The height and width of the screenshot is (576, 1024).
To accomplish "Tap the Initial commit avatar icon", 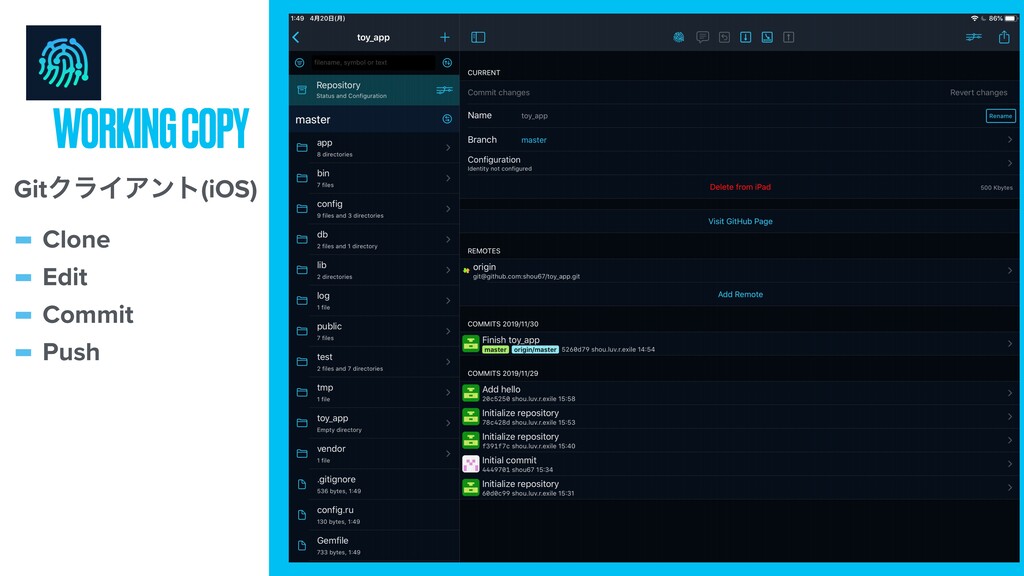I will [471, 464].
